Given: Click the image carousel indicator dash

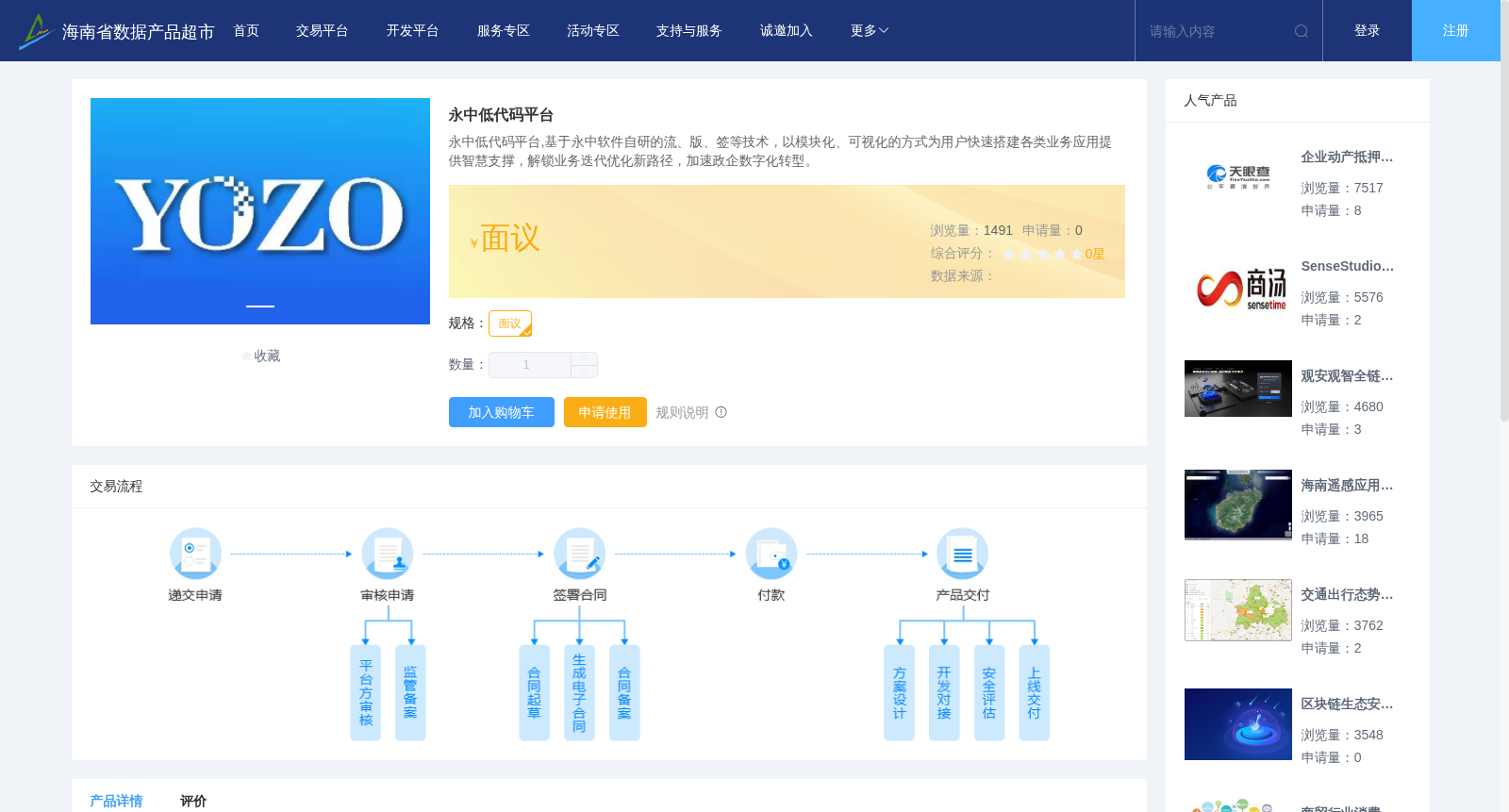Looking at the screenshot, I should pos(260,307).
